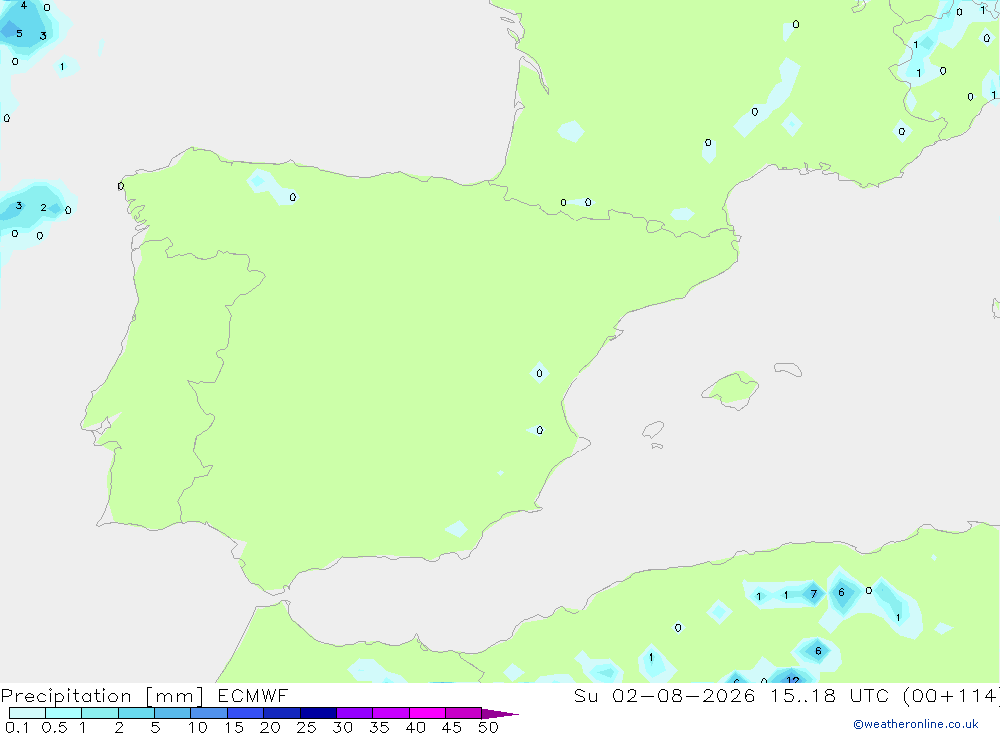Click the '[mm]' unit label
This screenshot has width=1000, height=733.
(175, 696)
